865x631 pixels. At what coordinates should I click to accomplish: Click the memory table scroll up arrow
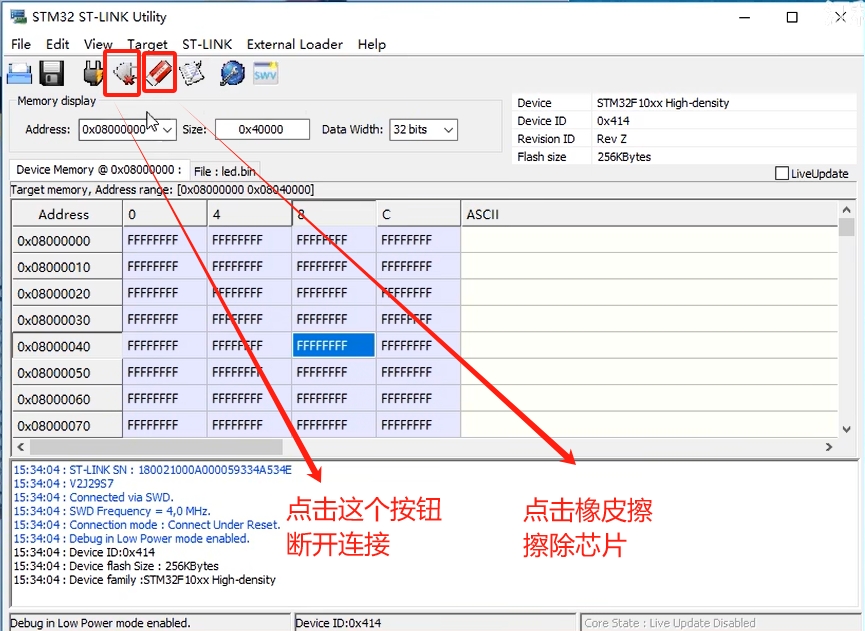coord(846,210)
